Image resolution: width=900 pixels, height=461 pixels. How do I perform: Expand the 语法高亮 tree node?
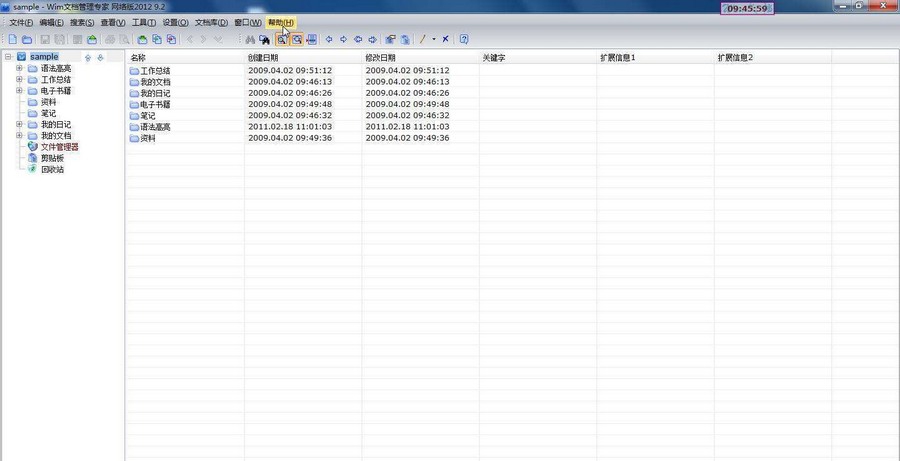pos(20,68)
